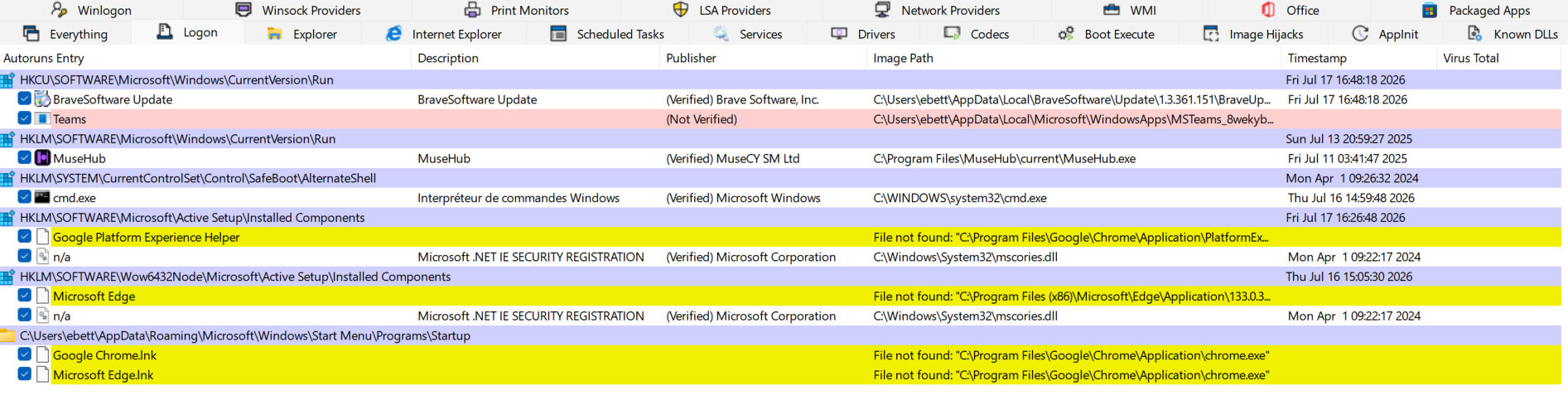Click the Known DLLs icon
The image size is (1568, 395).
[x=1474, y=33]
